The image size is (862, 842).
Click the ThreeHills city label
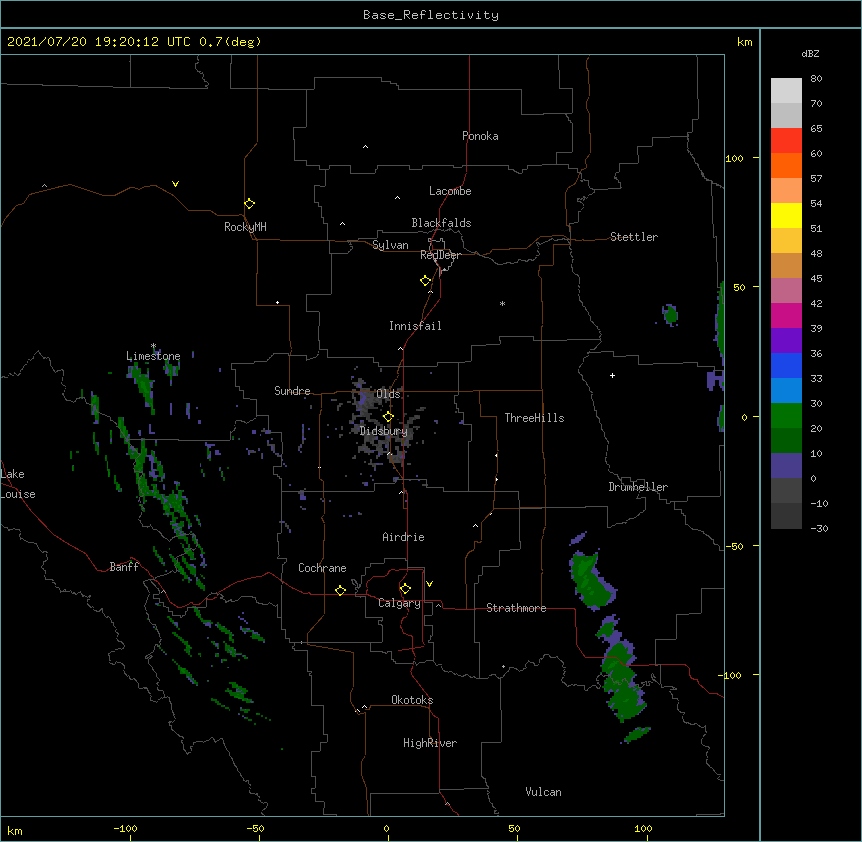pyautogui.click(x=534, y=418)
